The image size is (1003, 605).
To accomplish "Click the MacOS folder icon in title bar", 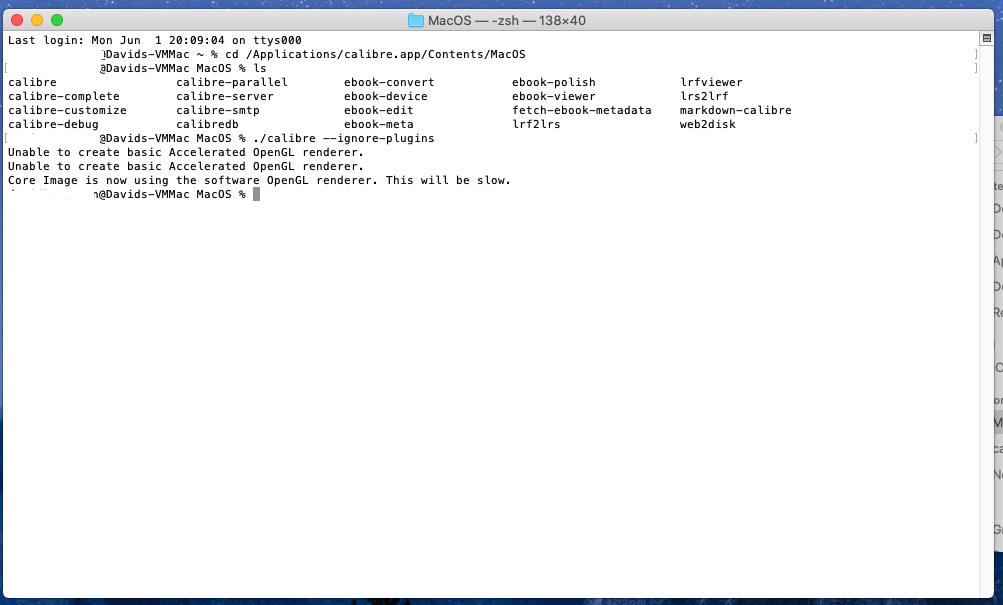I will click(416, 20).
